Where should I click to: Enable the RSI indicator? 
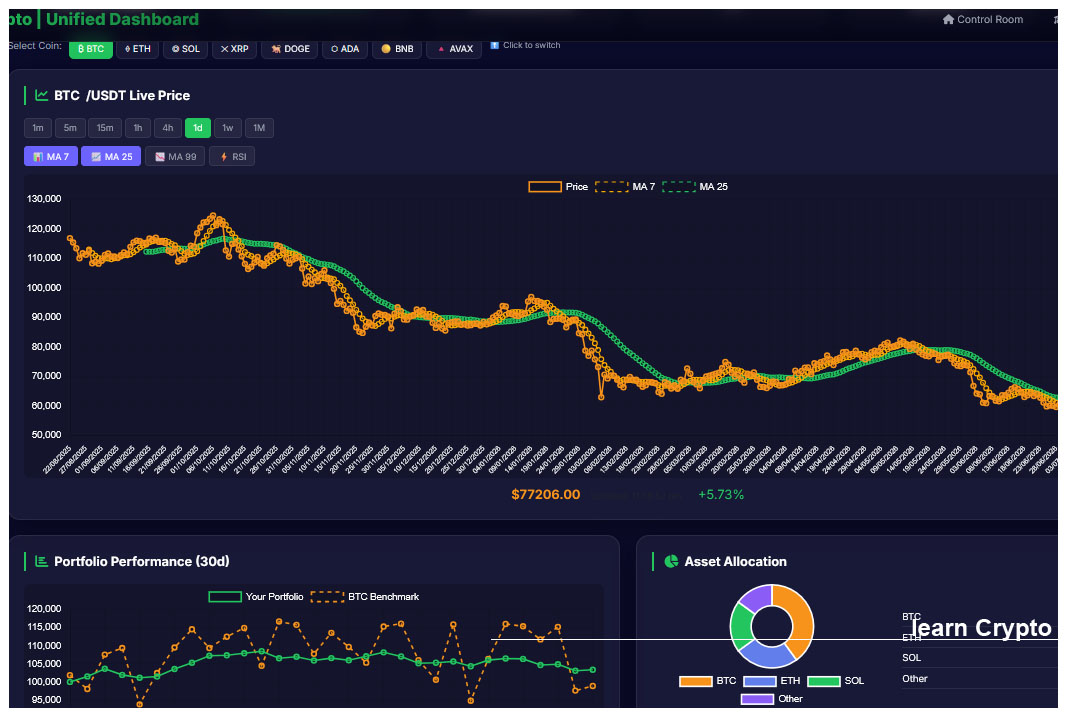point(232,157)
